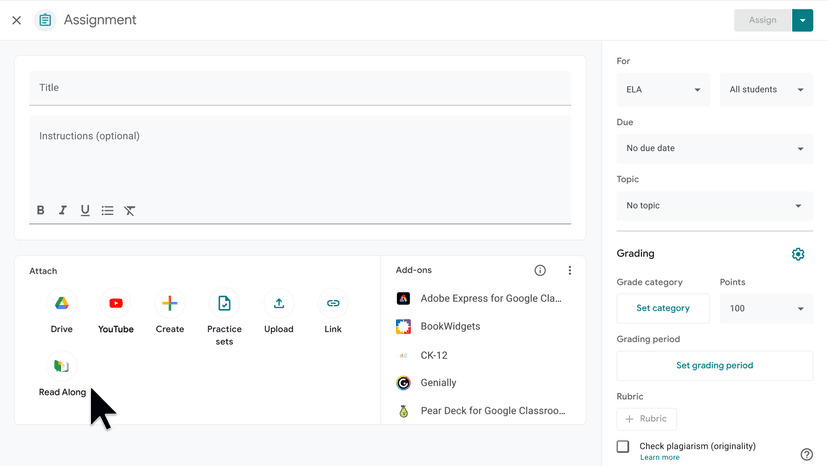This screenshot has width=828, height=466.
Task: Remove formatting with the clear-format icon
Action: tap(129, 210)
